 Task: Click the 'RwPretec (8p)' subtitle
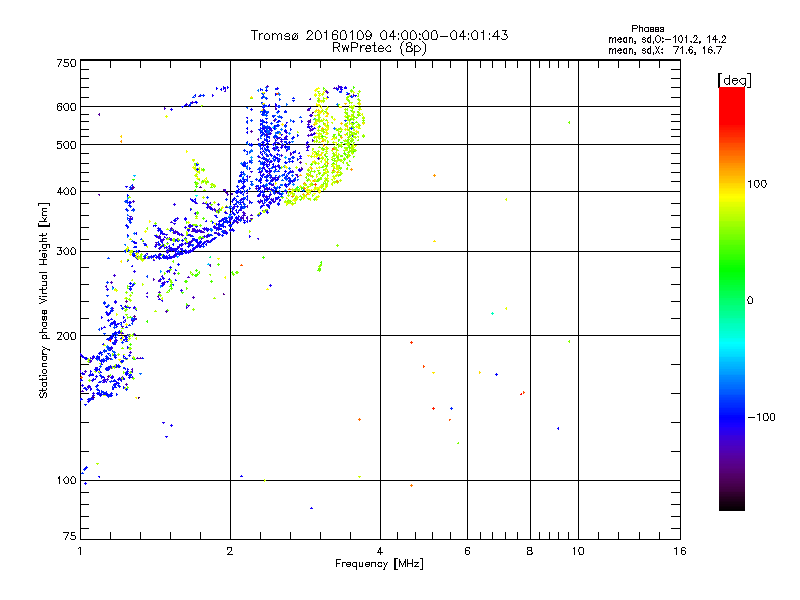click(379, 48)
